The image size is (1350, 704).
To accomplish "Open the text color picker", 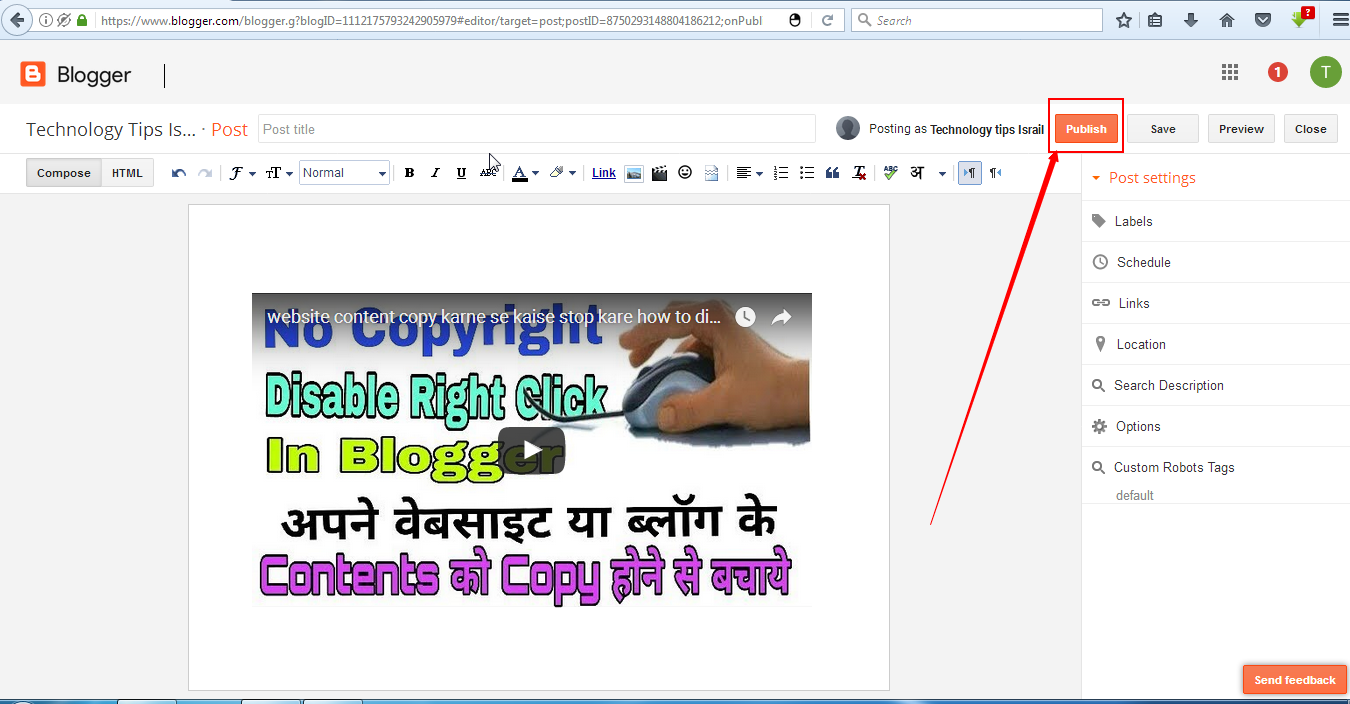I will (525, 173).
